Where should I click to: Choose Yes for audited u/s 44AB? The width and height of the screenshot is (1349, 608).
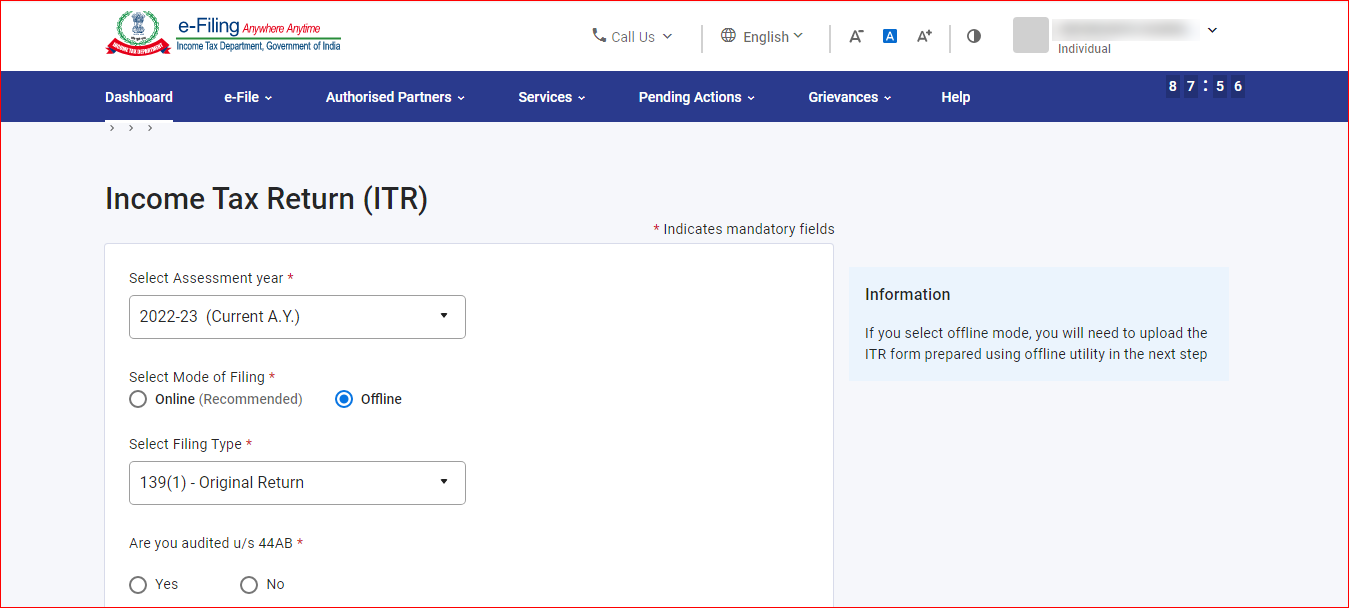(138, 585)
